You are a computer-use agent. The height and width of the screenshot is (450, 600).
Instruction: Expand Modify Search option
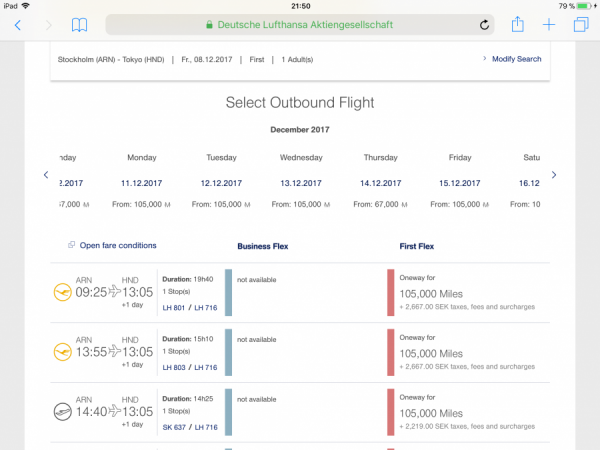(516, 59)
